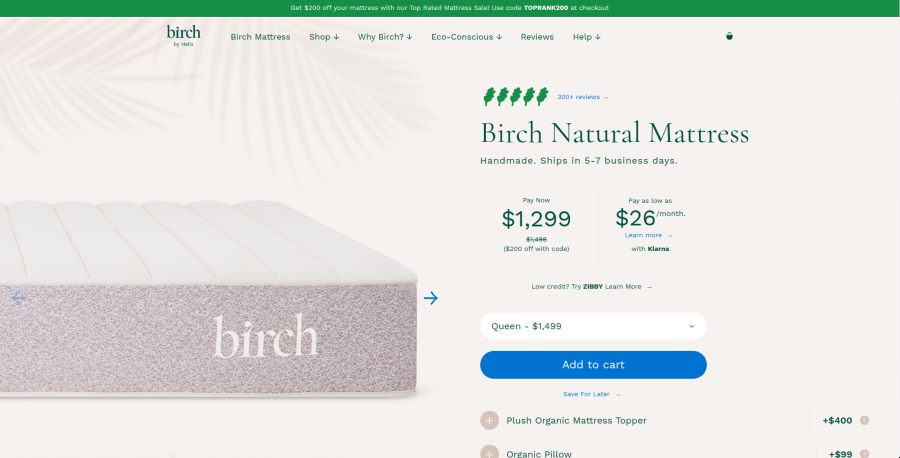The width and height of the screenshot is (900, 458).
Task: Open the Queen - $1,499 size dropdown
Action: point(593,326)
